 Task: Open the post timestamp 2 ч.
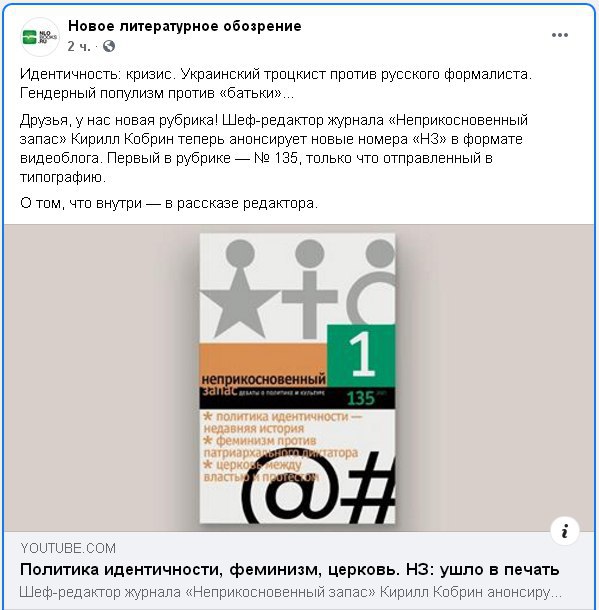tap(79, 46)
